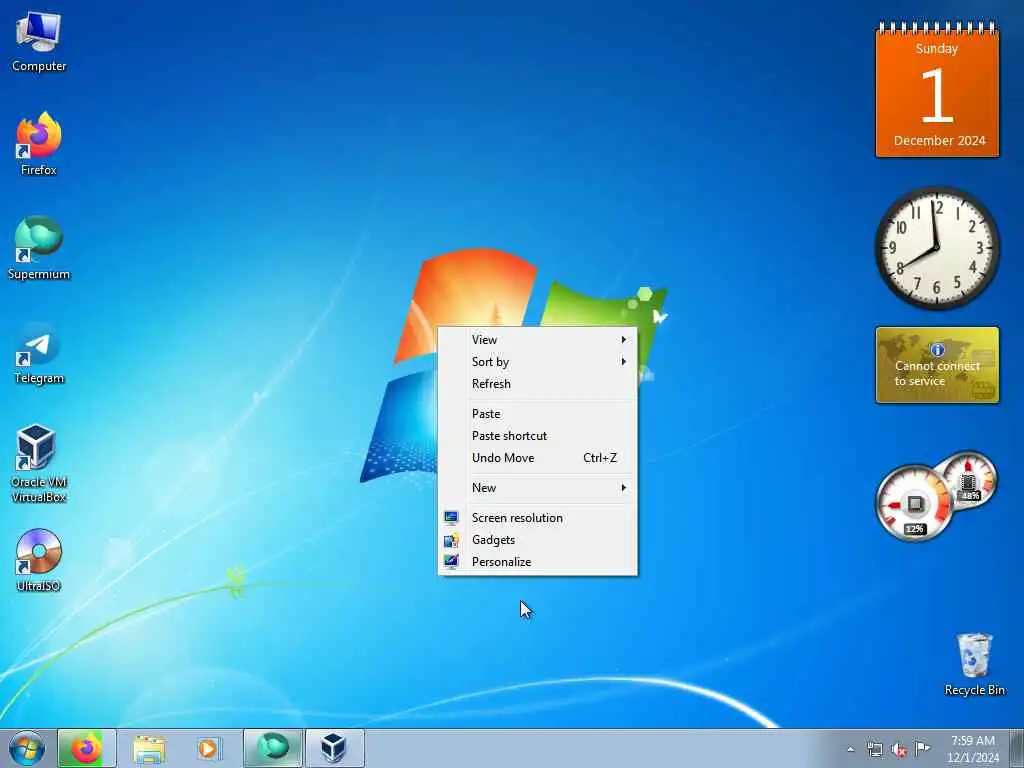Viewport: 1024px width, 768px height.
Task: Click the arrow beside Sort by
Action: [x=624, y=362]
